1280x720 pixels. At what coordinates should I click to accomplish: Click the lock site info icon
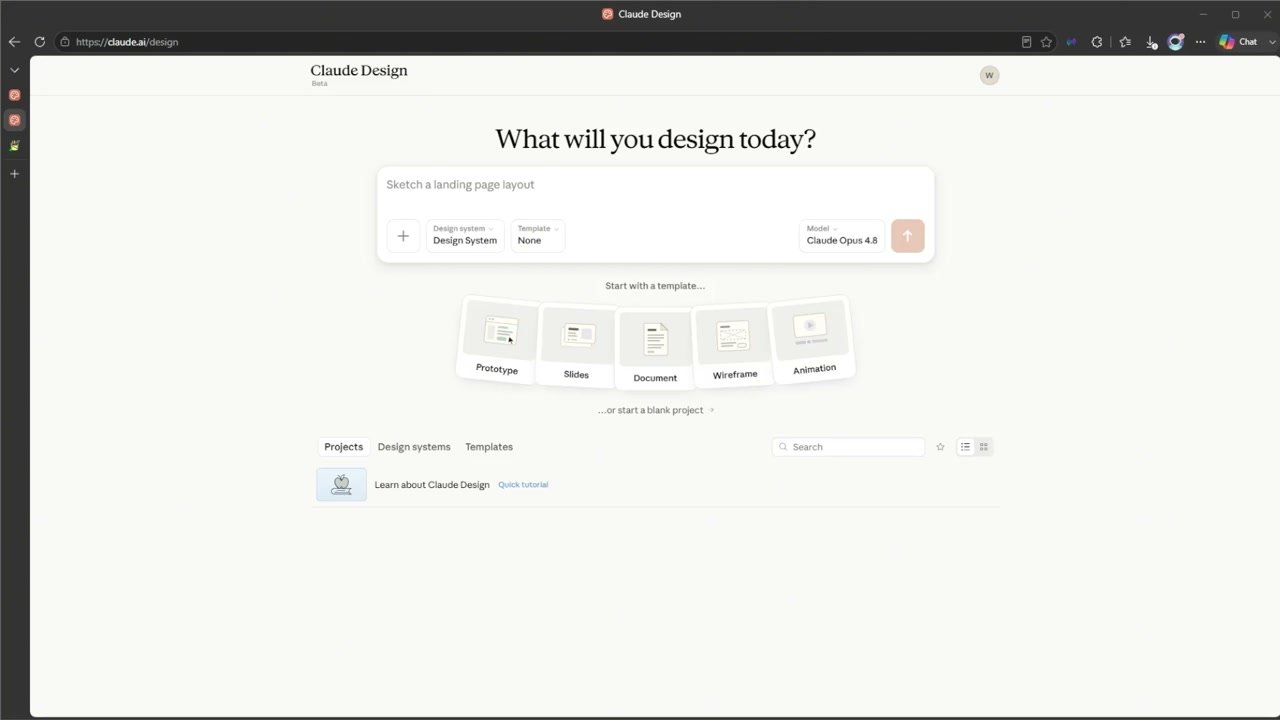pos(64,42)
